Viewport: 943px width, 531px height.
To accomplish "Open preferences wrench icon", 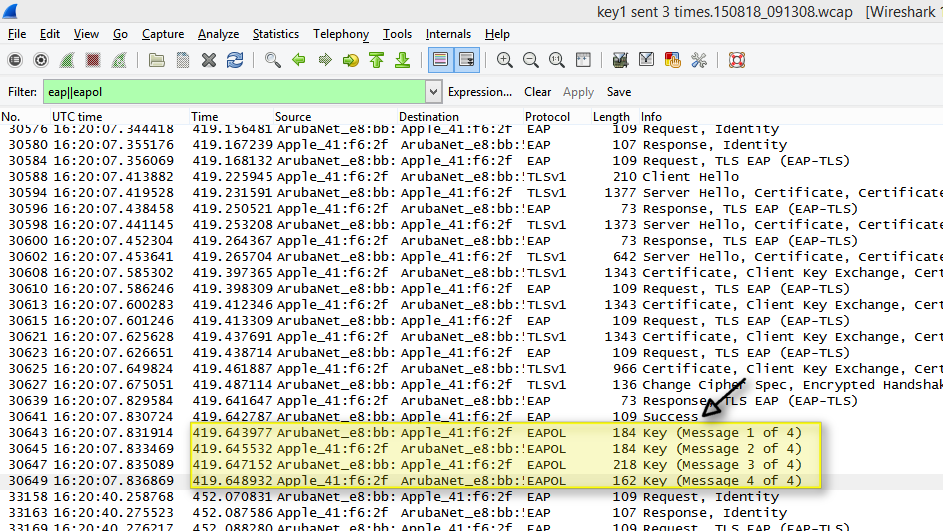I will click(699, 60).
